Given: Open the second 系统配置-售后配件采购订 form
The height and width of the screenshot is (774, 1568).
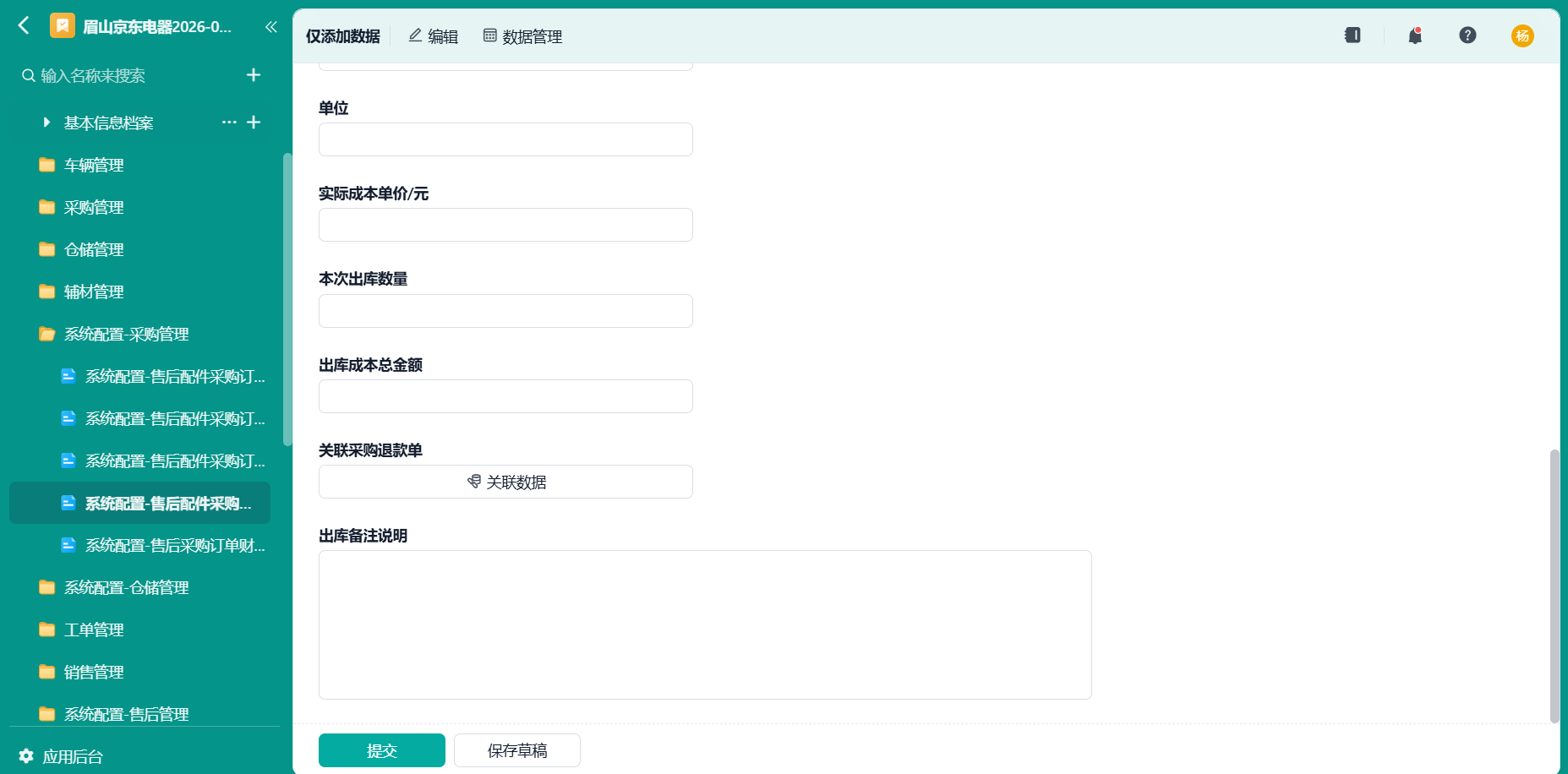Looking at the screenshot, I should tap(140, 418).
